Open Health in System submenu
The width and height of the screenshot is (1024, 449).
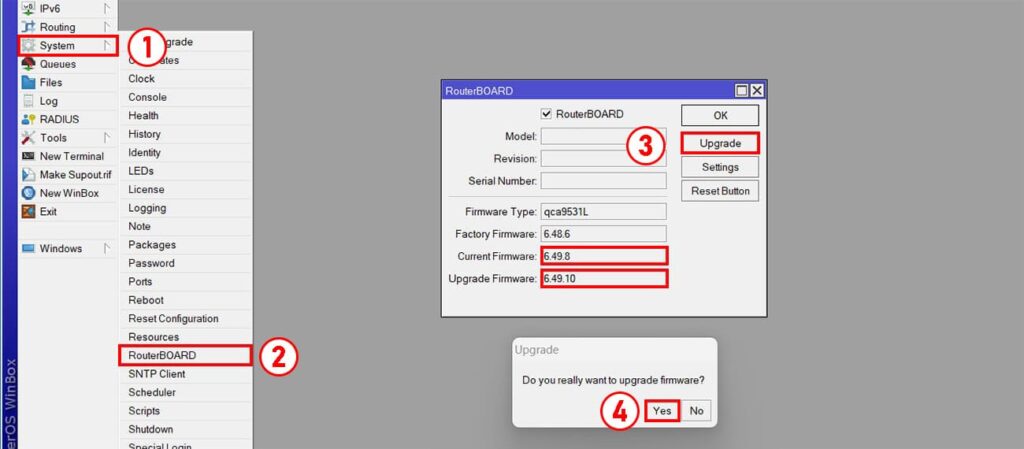(x=185, y=116)
